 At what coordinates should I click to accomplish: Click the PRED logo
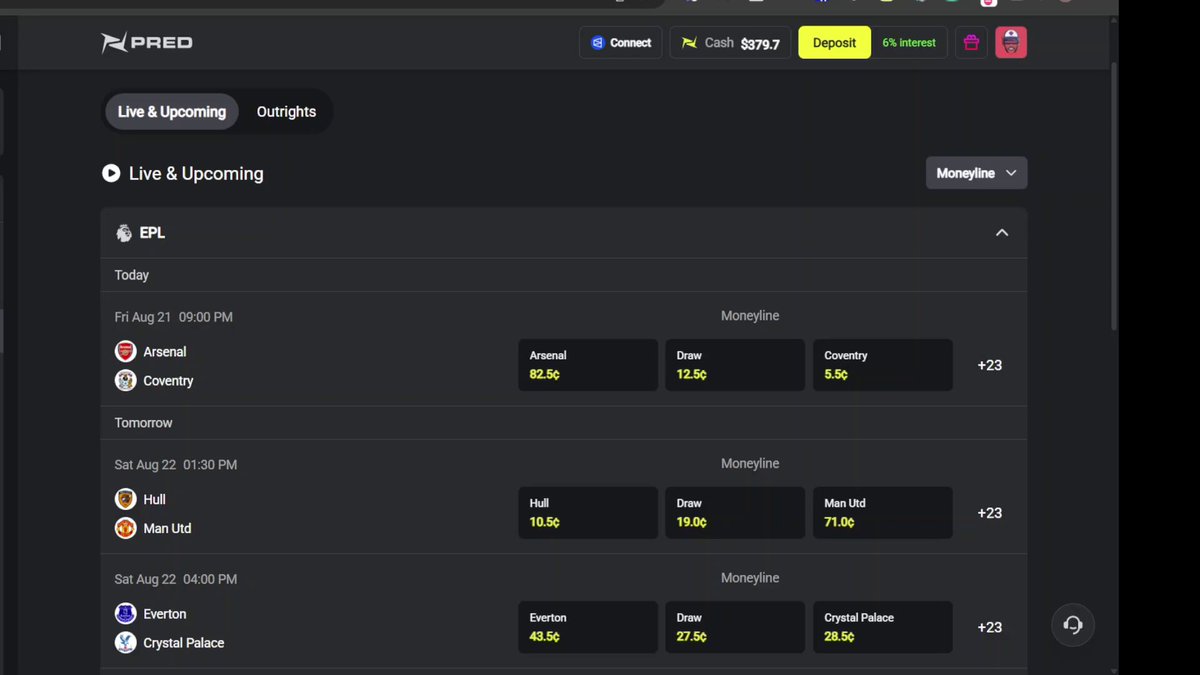pos(147,43)
